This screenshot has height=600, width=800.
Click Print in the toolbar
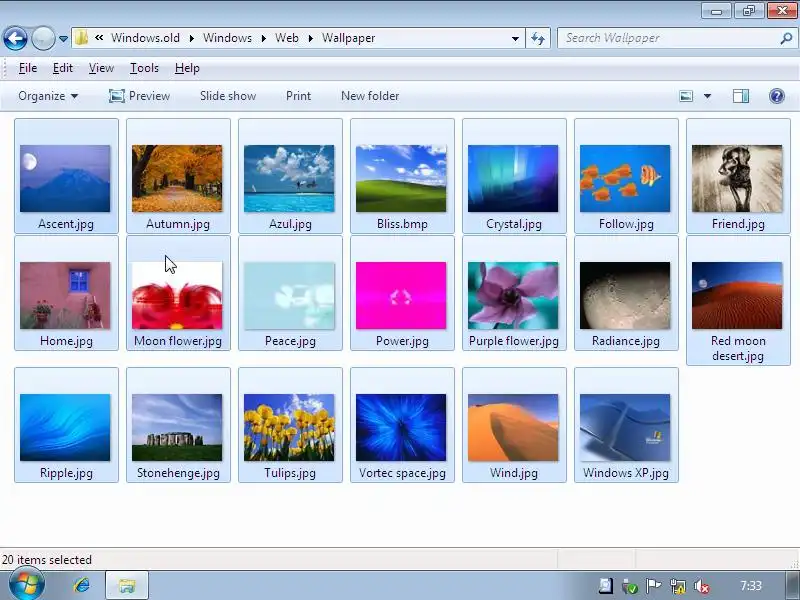pyautogui.click(x=298, y=96)
